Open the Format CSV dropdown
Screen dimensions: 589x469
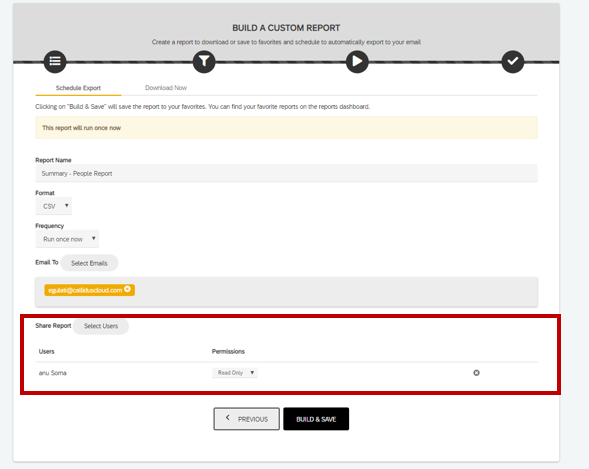click(x=54, y=206)
